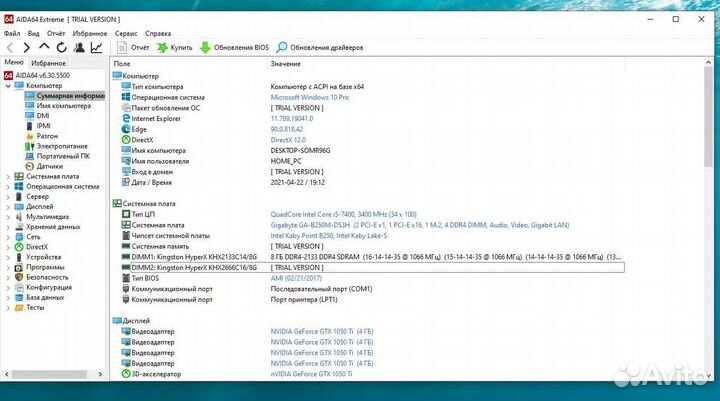Viewport: 720px width, 401px height.
Task: Expand the Хранение данных tree node
Action: (x=9, y=227)
